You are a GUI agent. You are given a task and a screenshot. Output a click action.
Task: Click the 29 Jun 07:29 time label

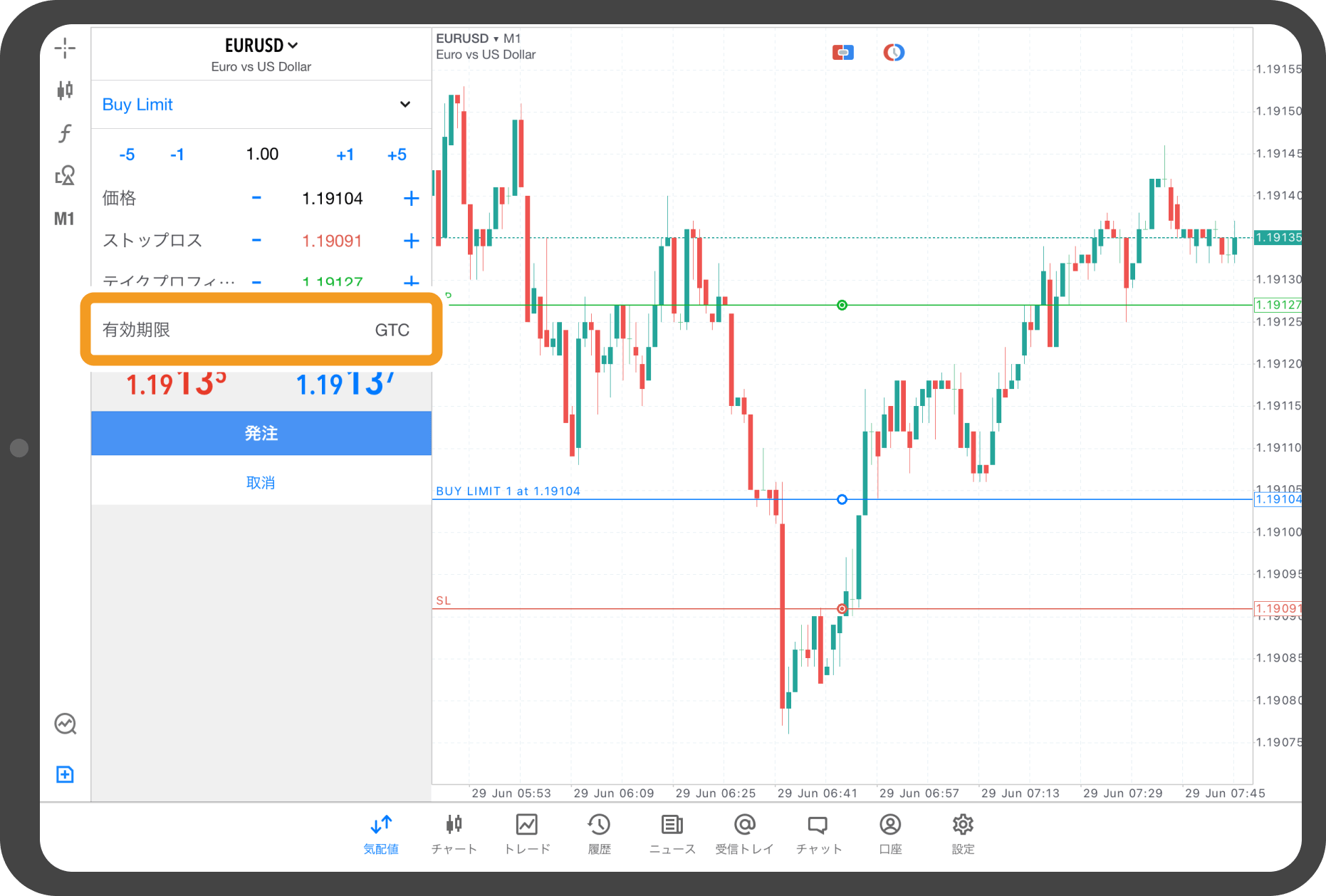(x=1122, y=793)
